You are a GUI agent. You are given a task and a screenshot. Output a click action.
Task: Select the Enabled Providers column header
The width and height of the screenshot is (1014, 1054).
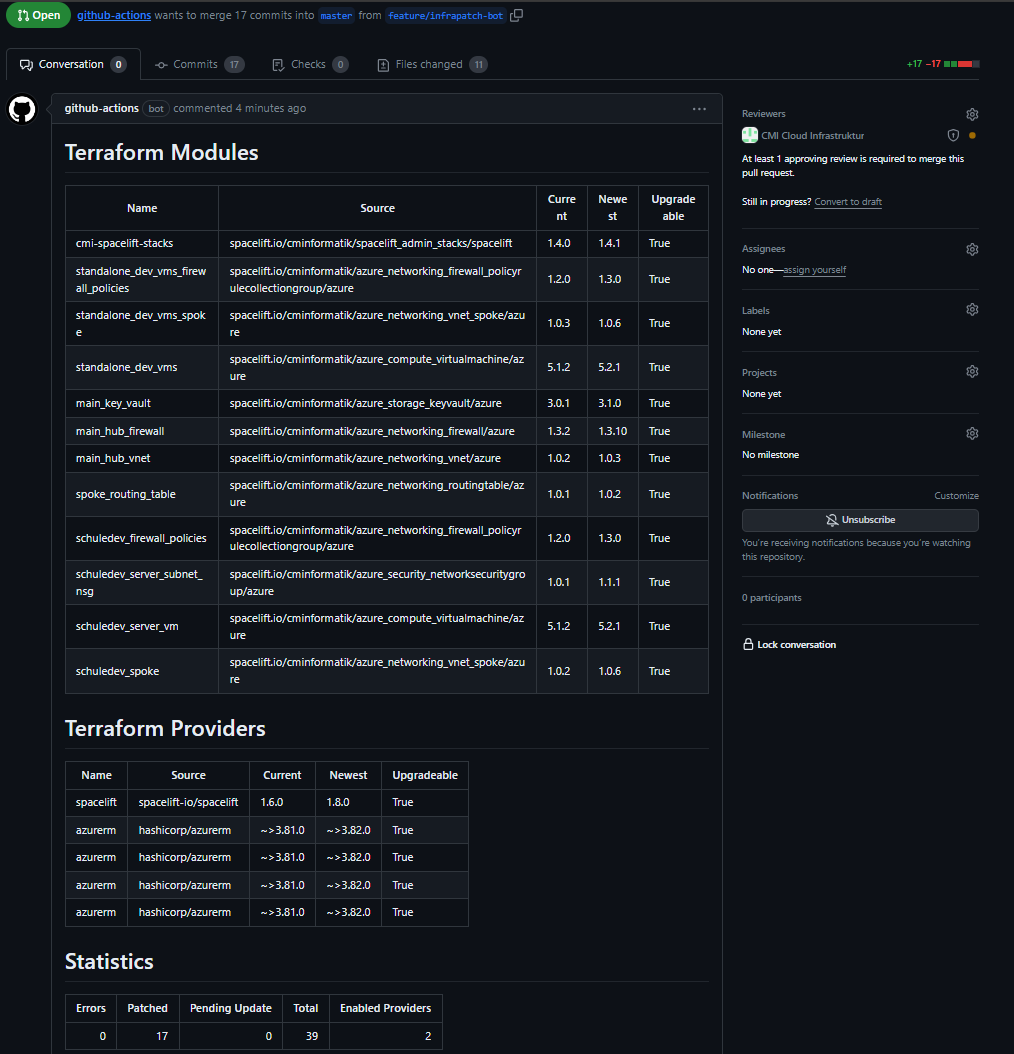[385, 1008]
